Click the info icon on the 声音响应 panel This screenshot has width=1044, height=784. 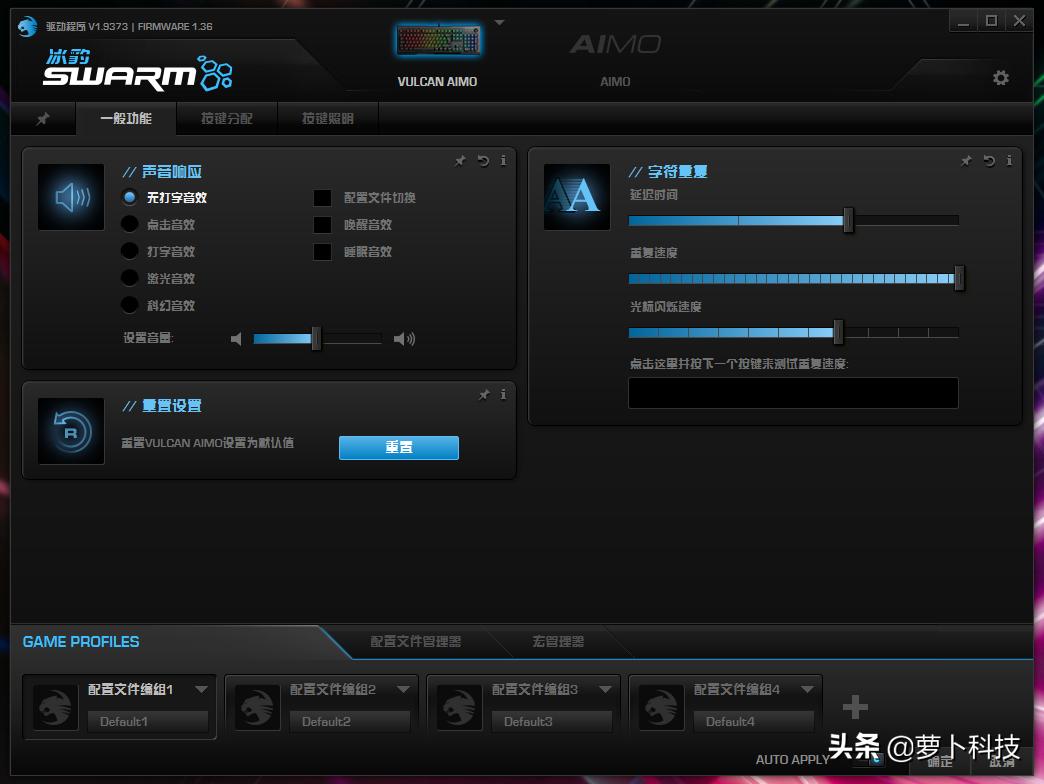pos(503,160)
